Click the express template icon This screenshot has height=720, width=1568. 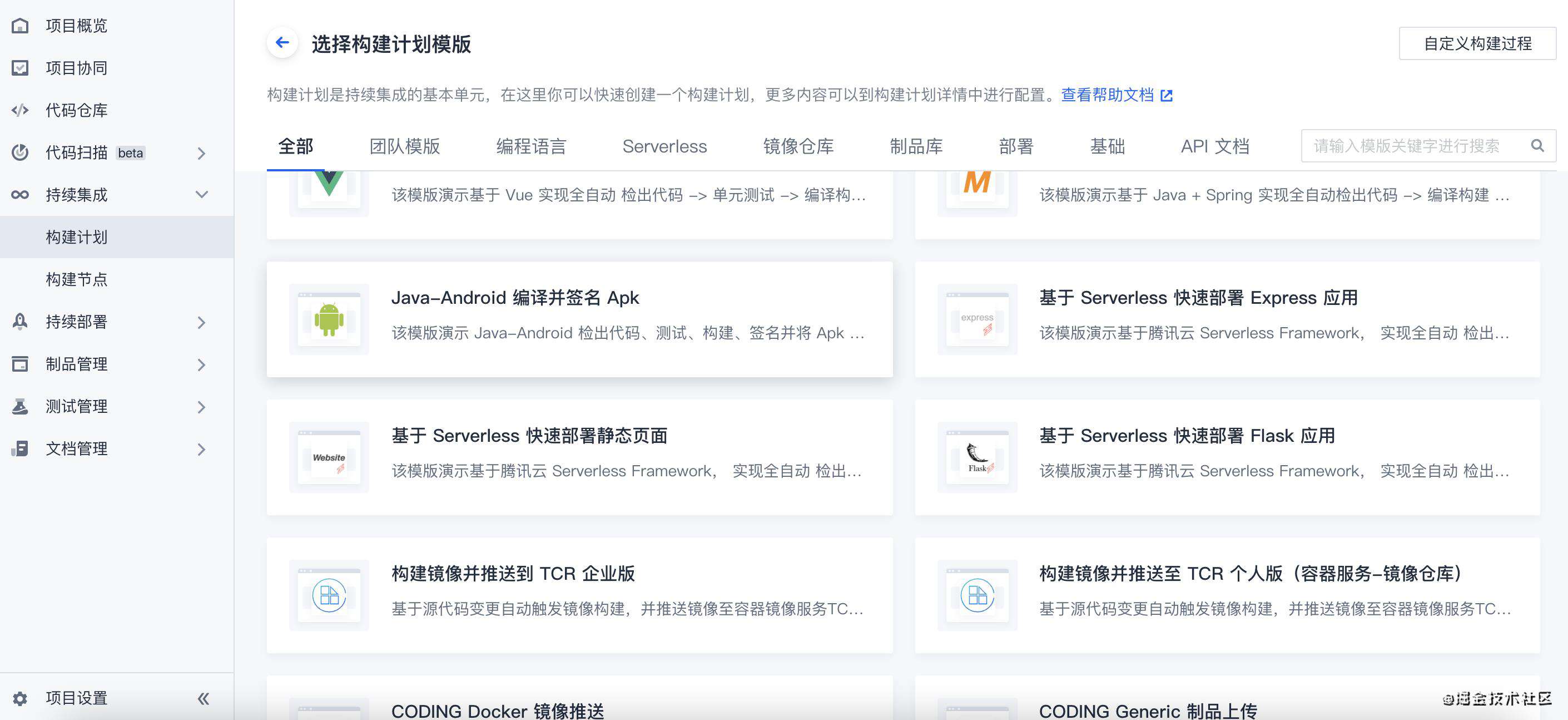point(976,319)
